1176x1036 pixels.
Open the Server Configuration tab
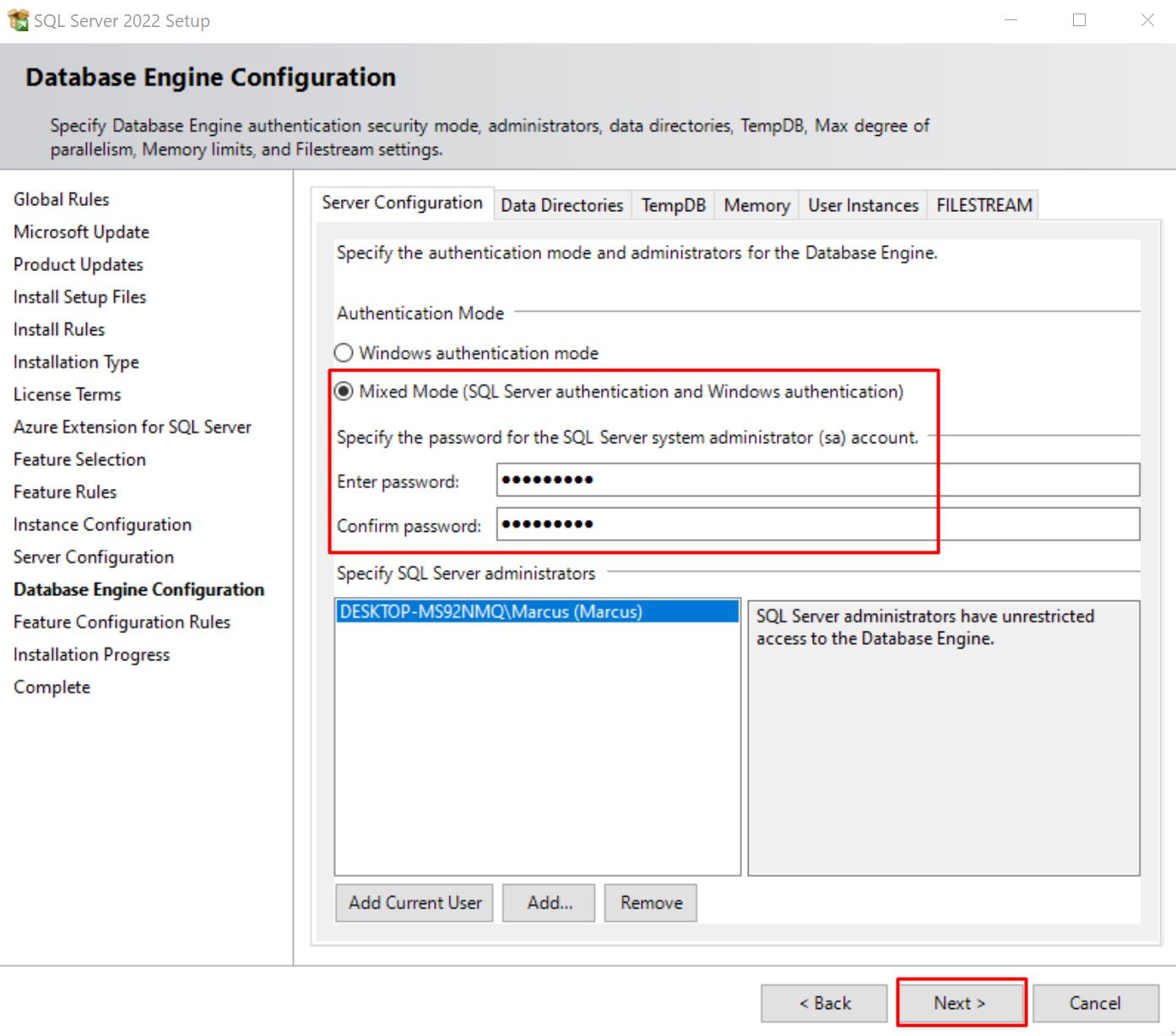click(x=402, y=203)
